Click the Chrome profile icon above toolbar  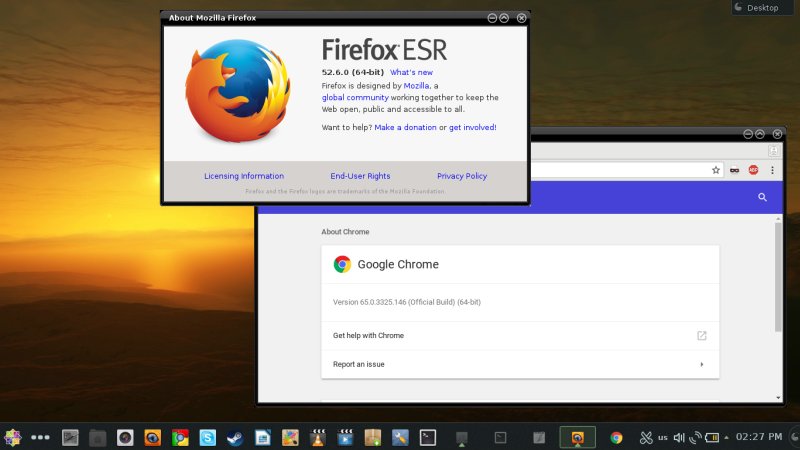coord(773,151)
